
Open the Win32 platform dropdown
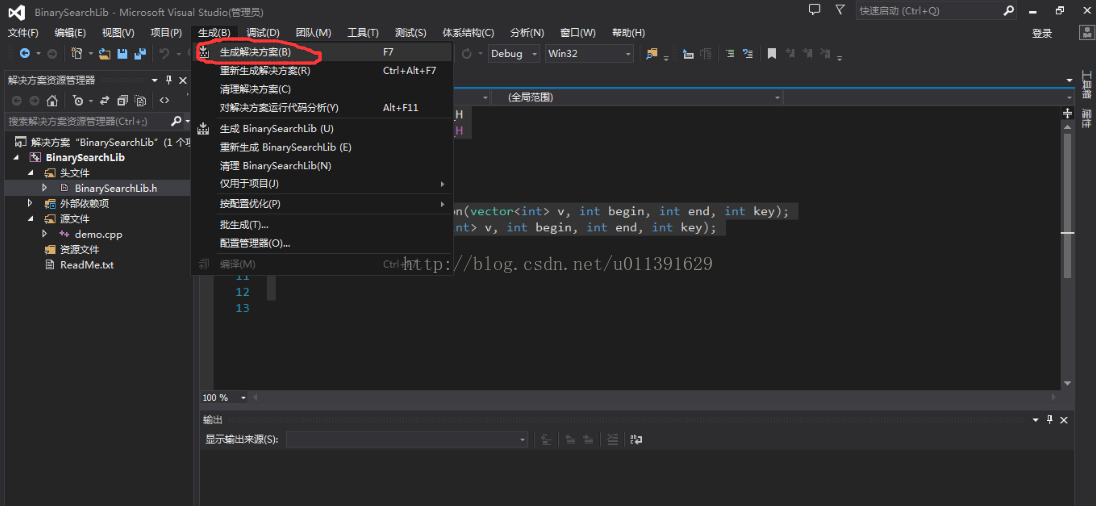589,54
